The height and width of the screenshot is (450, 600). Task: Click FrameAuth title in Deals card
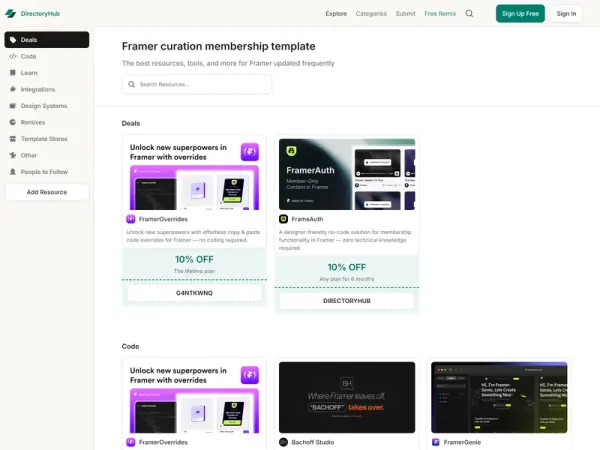pos(307,219)
